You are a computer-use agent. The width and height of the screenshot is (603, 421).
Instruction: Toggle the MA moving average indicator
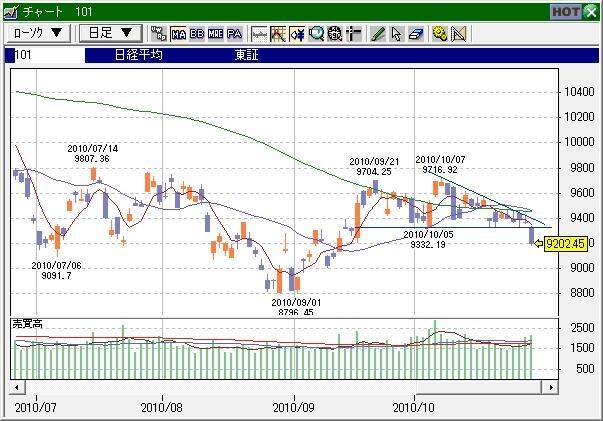179,33
